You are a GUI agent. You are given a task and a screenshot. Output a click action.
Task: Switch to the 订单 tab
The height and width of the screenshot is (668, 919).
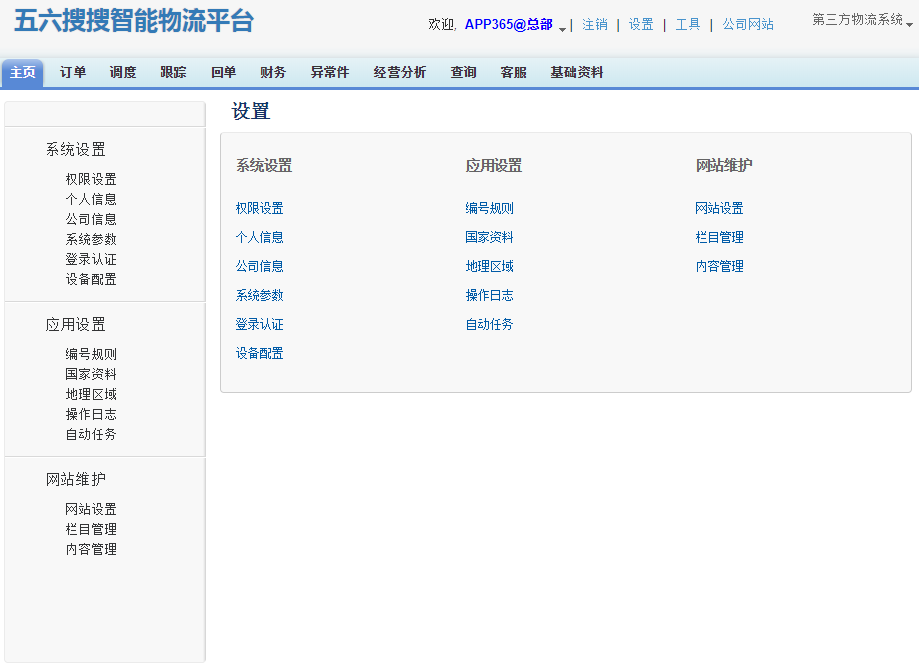73,72
